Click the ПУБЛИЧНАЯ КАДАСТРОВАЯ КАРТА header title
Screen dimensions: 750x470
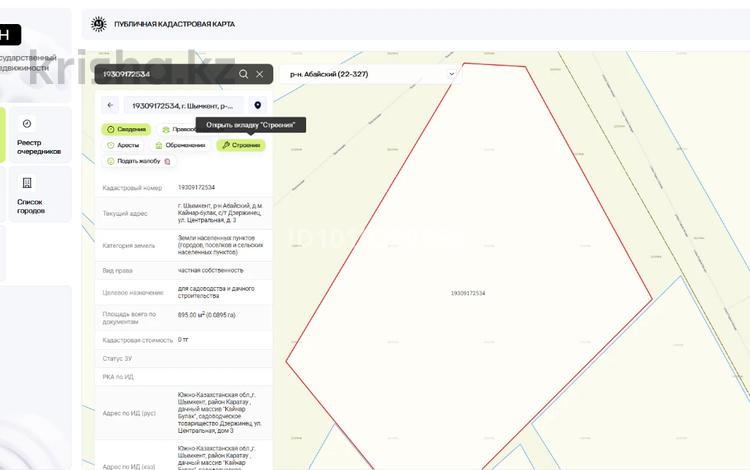(175, 24)
